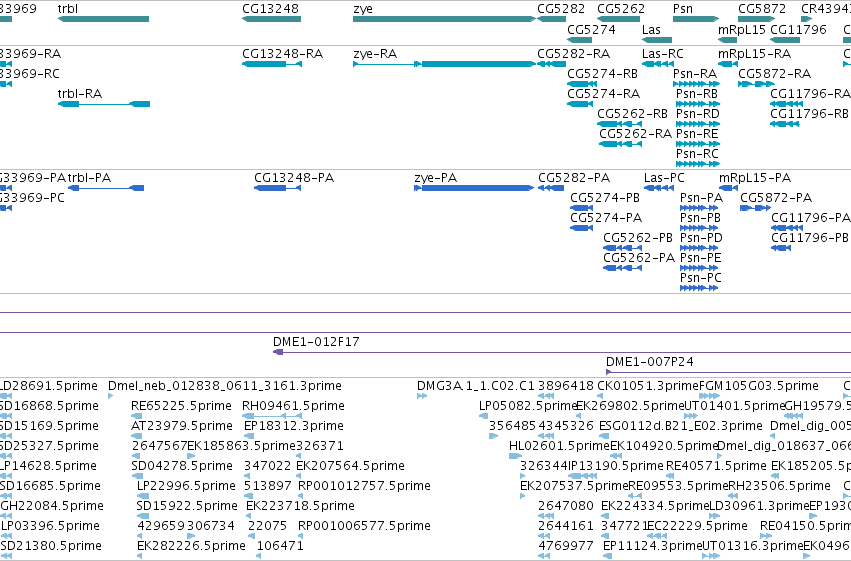Select EST EK207564.5prime

[299, 476]
